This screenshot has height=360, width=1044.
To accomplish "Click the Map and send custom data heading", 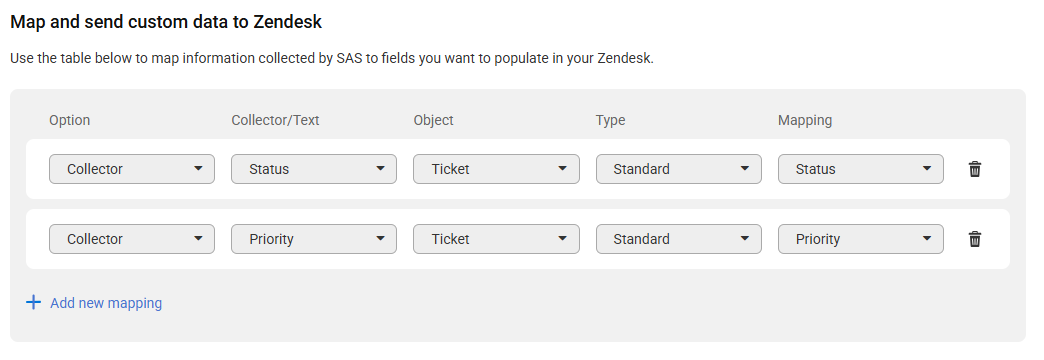I will [x=166, y=22].
